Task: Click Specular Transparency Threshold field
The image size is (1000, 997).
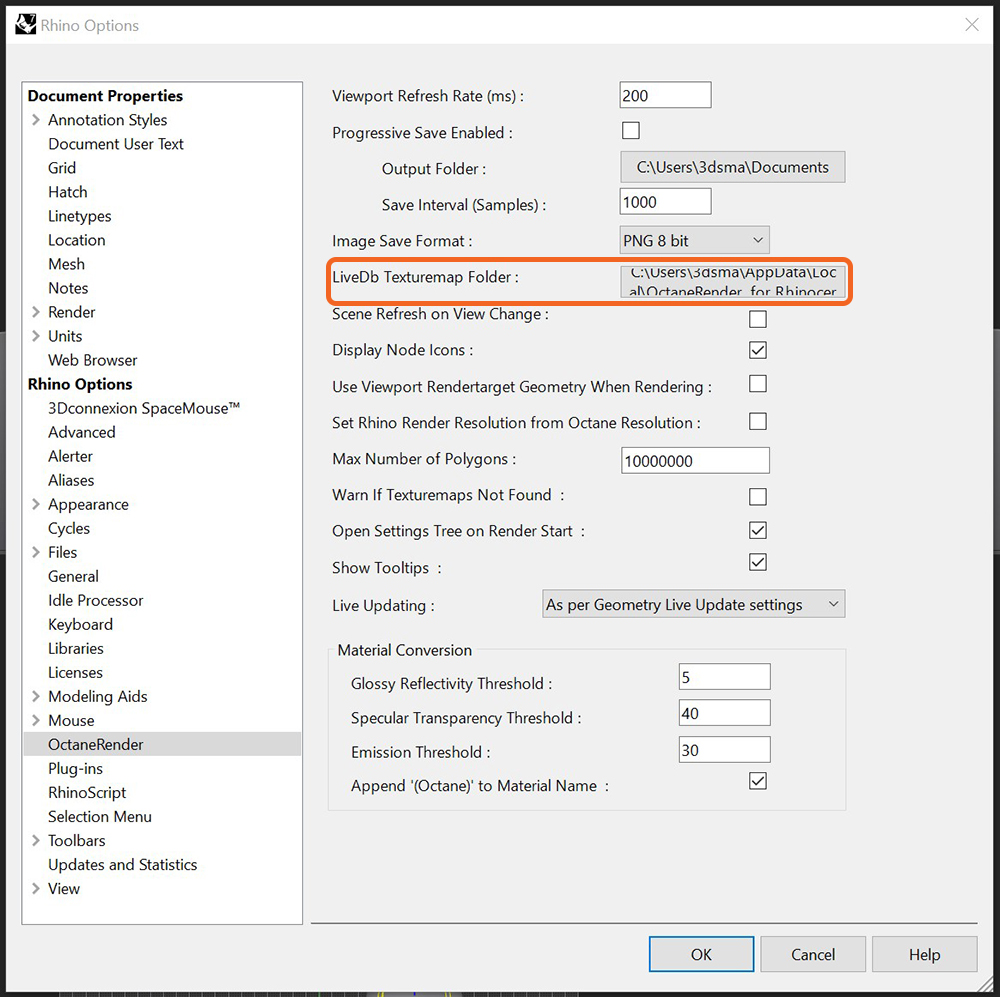Action: (724, 713)
